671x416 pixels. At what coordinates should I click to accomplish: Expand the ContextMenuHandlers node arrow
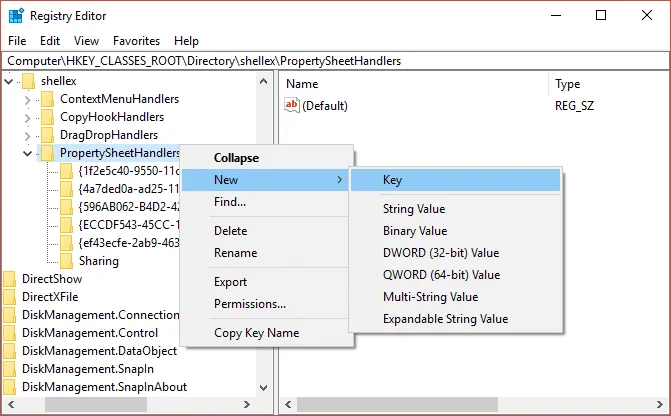28,100
